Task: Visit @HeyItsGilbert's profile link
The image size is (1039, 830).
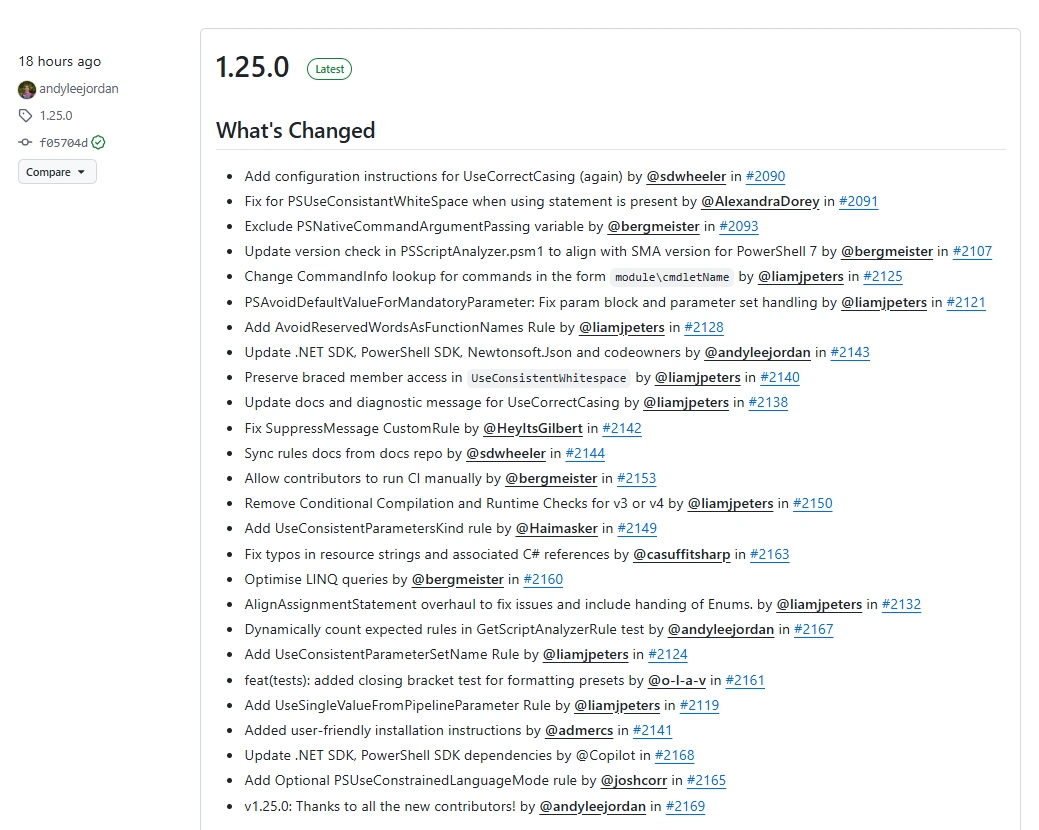Action: tap(533, 428)
